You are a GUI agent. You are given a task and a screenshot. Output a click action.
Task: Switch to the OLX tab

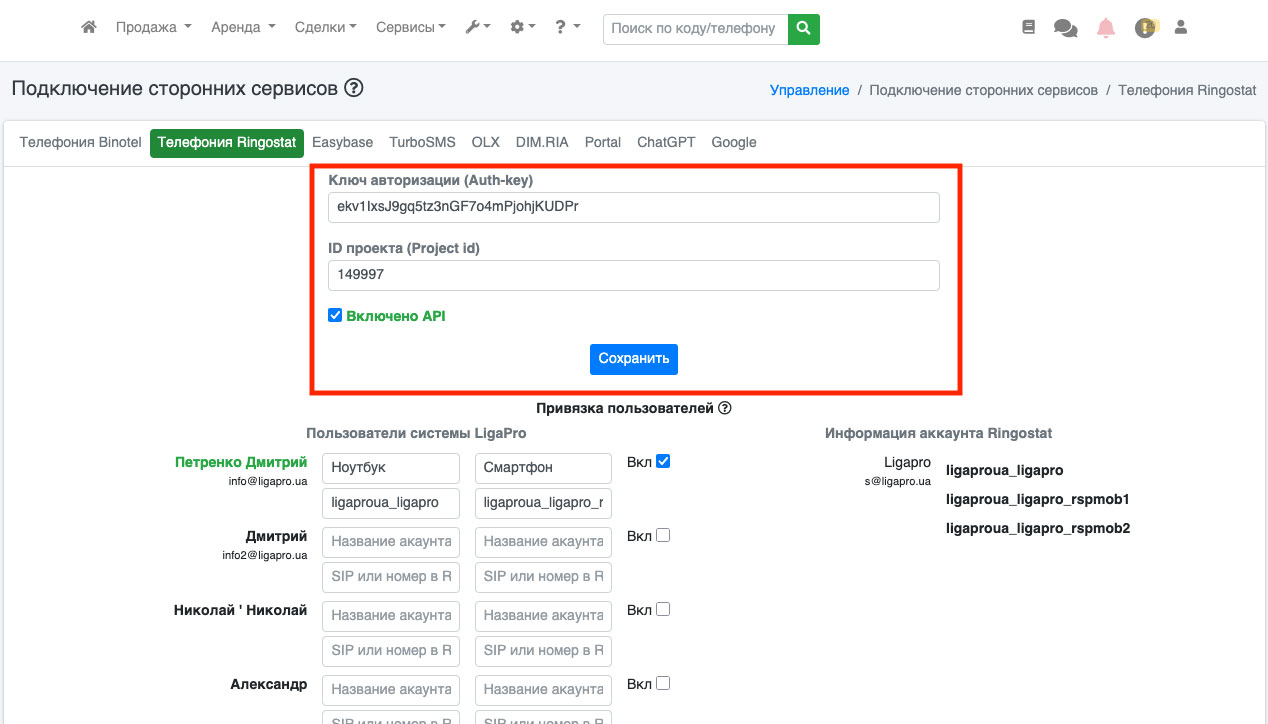tap(486, 142)
